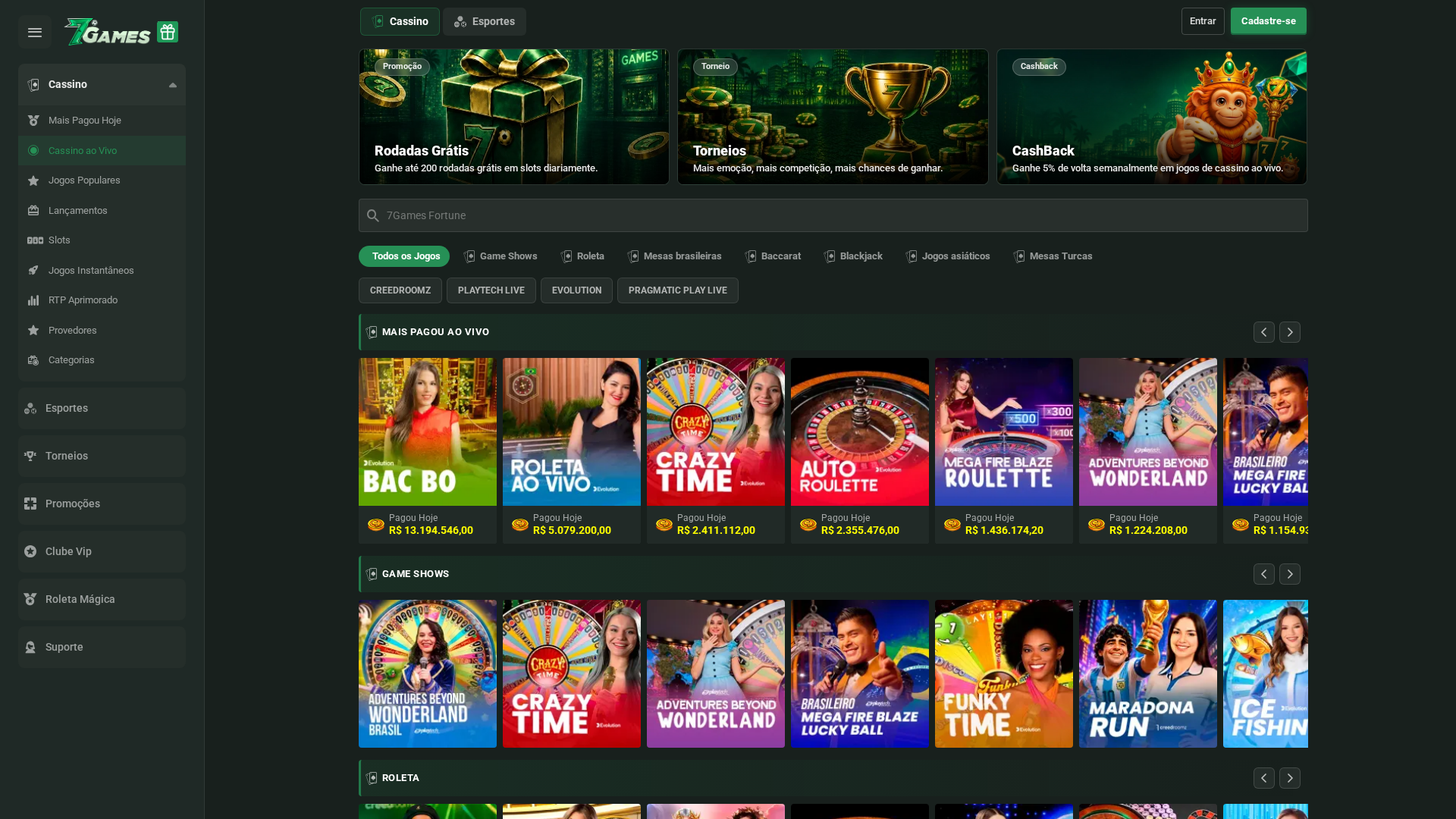Screen dimensions: 1456x819
Task: Open the Mega Fire Blaze Roulette thumbnail
Action: (x=1004, y=432)
